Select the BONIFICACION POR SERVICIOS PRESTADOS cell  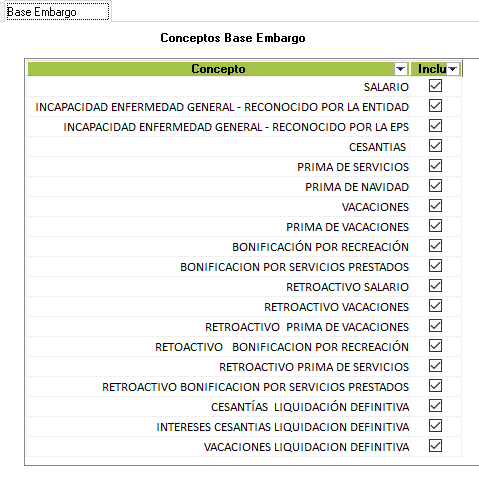[218, 267]
